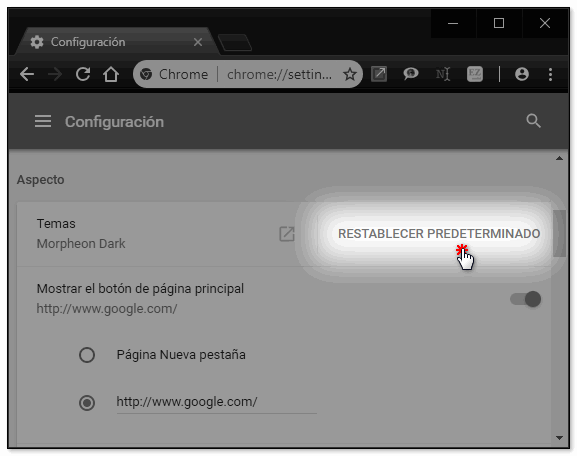Click the homepage URL input field
Viewport: 577px width, 456px height.
[x=216, y=402]
